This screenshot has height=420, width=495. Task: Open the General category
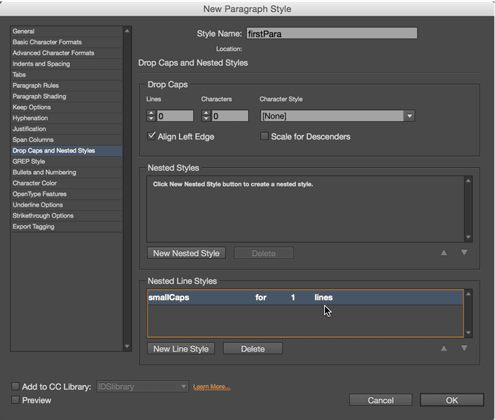click(x=67, y=31)
